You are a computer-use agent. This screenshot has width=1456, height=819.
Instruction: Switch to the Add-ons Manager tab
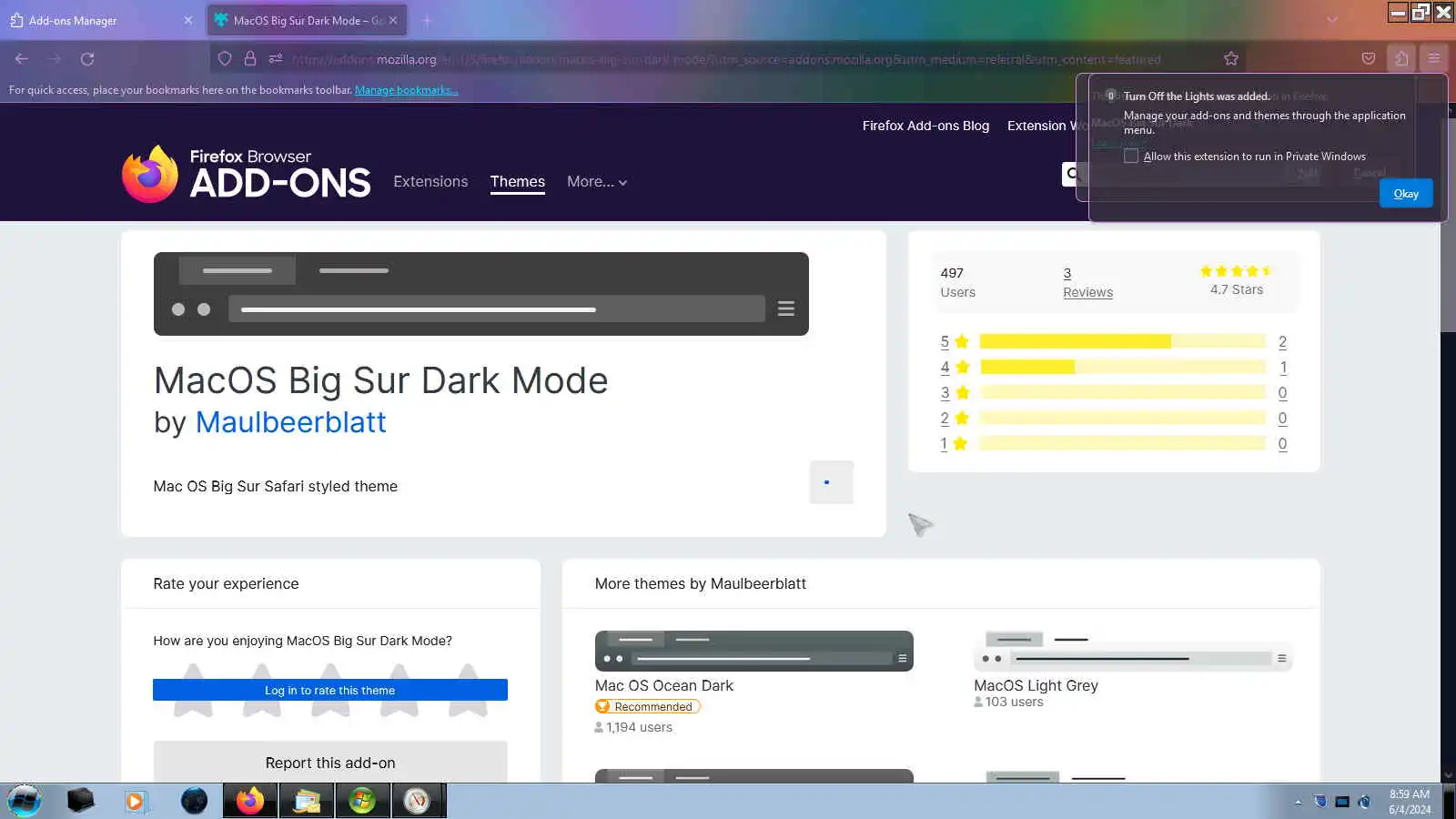pyautogui.click(x=100, y=20)
